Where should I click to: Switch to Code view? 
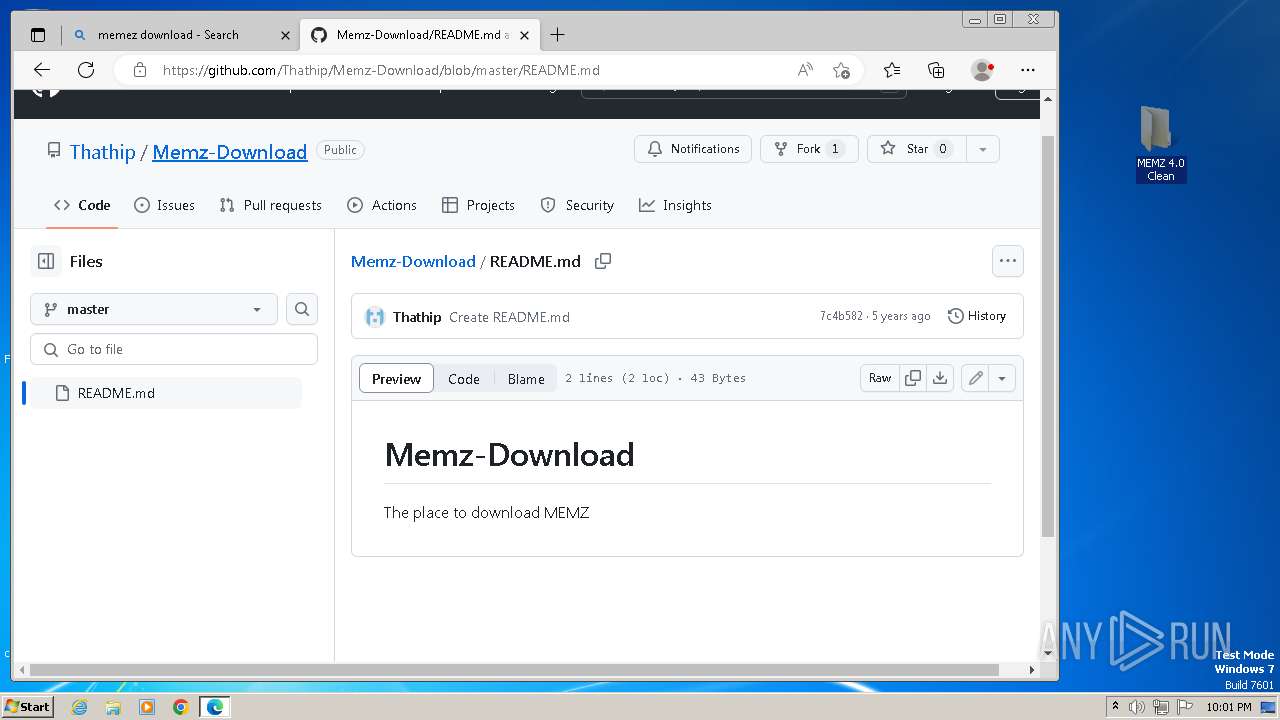(464, 378)
